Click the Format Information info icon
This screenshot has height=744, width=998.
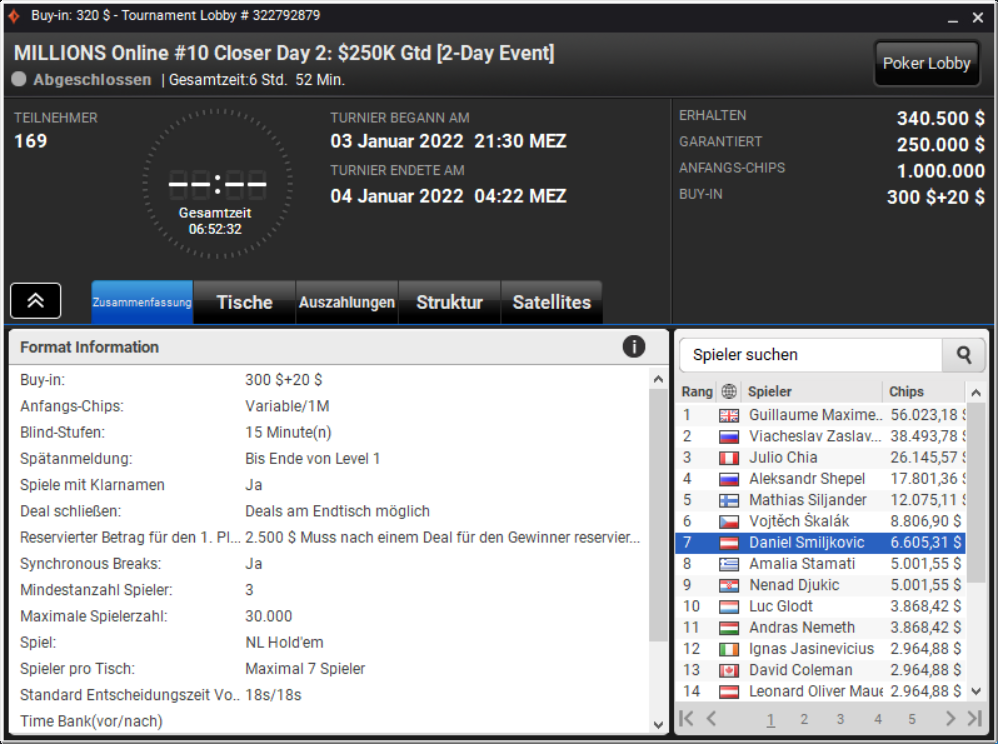[x=633, y=347]
